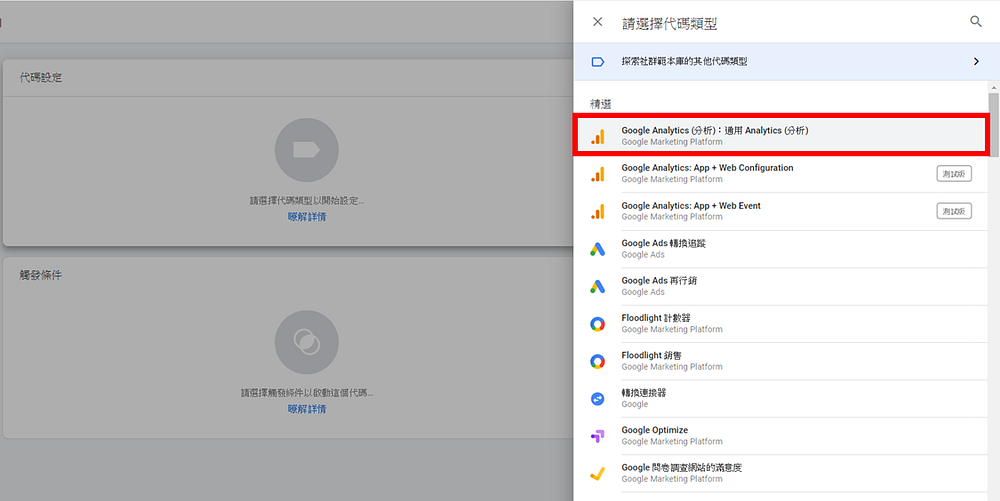Select Google Optimize tag type
The width and height of the screenshot is (1000, 501).
pos(782,435)
